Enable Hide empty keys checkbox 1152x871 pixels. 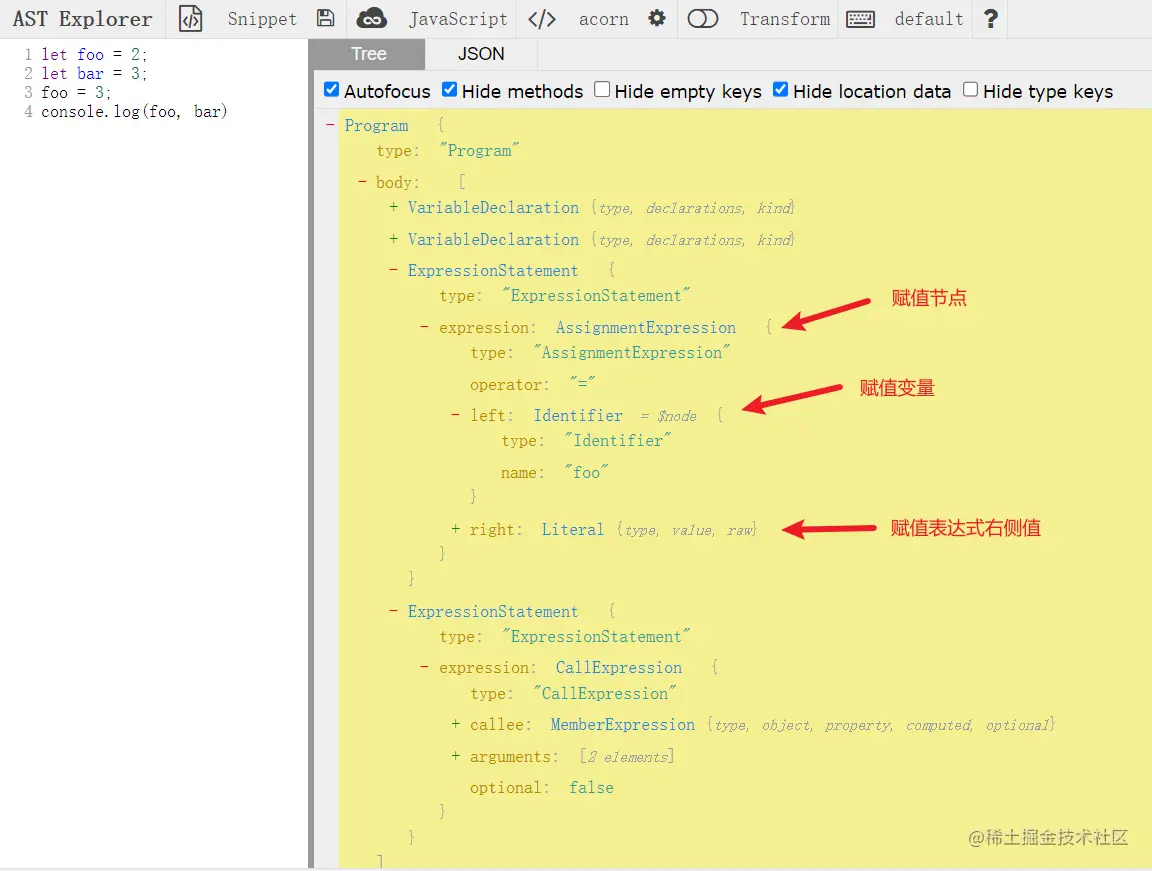602,90
